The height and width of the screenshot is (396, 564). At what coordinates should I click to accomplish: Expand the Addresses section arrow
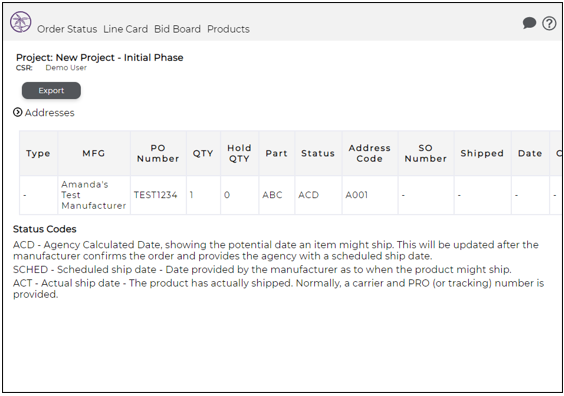17,112
